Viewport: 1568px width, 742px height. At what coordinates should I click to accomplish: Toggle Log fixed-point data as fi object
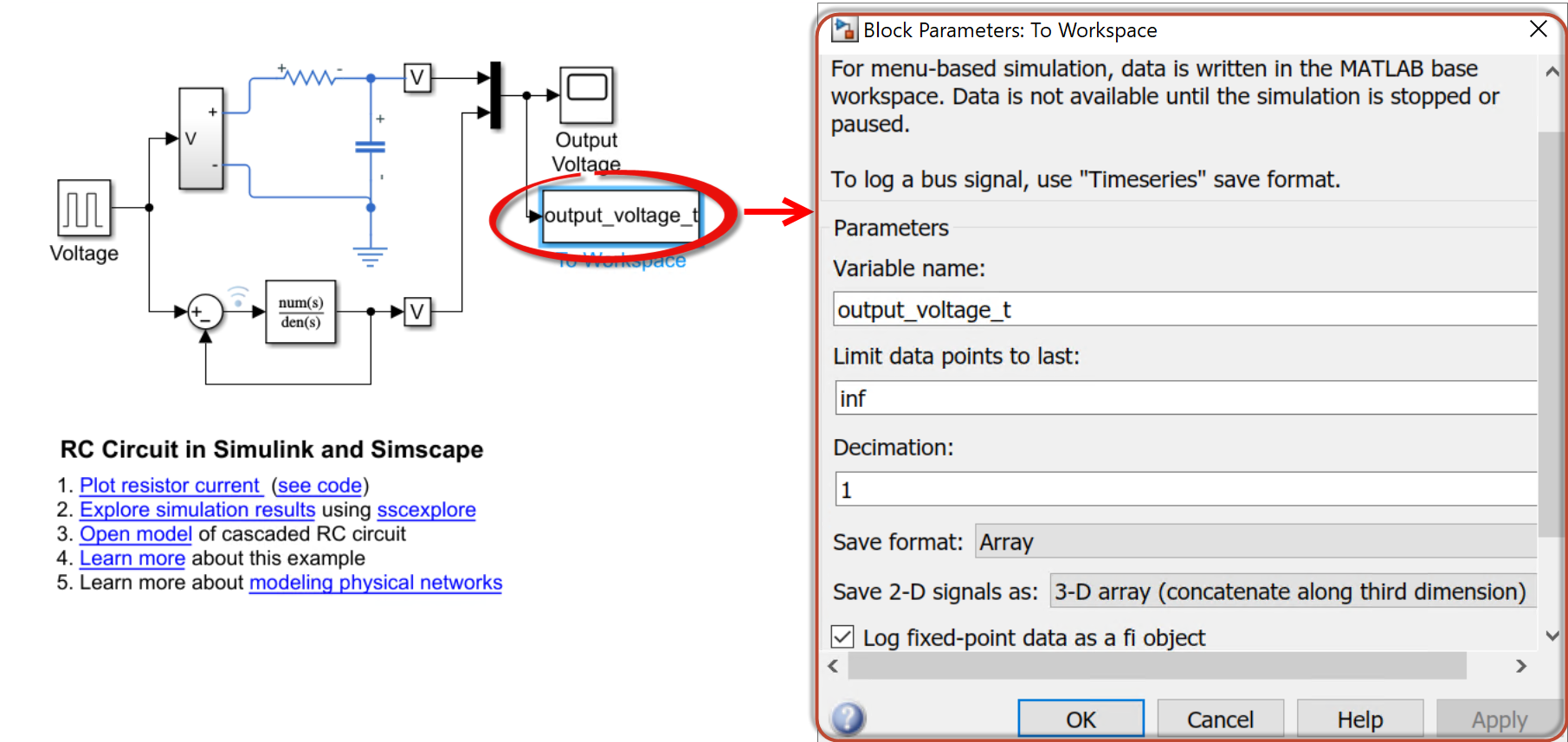[x=842, y=637]
